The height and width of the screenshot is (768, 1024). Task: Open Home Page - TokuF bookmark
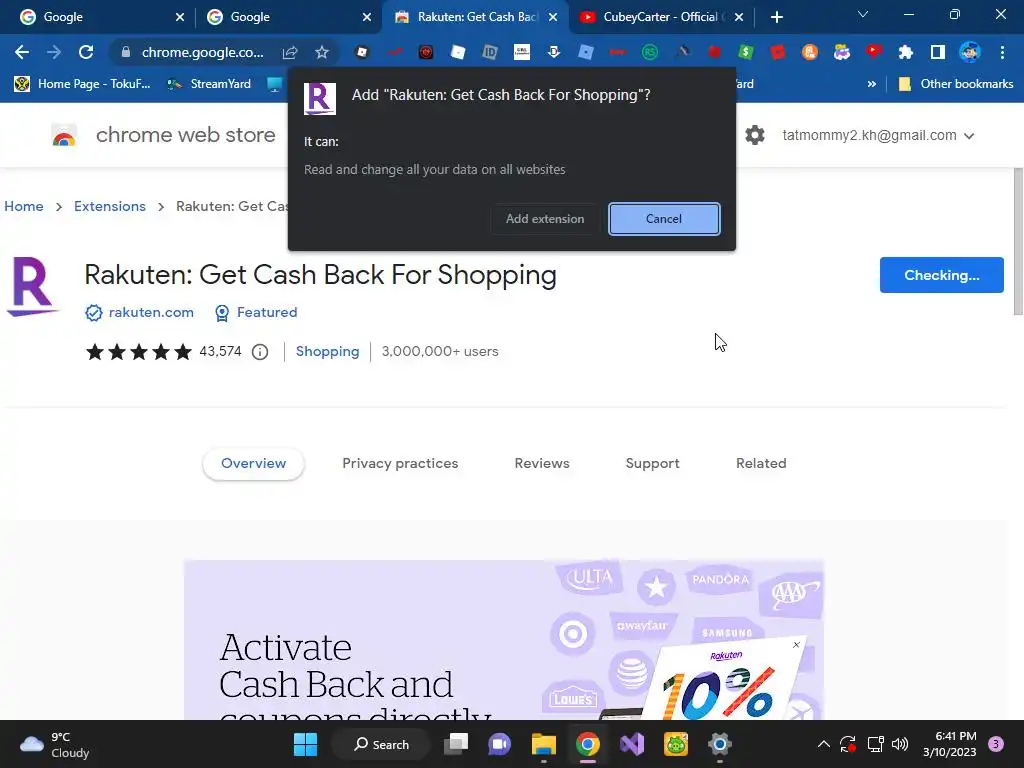[82, 84]
